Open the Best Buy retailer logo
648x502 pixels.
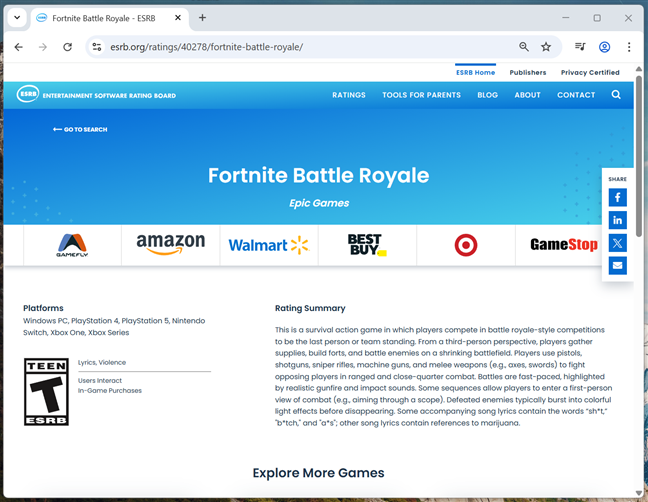tap(367, 245)
